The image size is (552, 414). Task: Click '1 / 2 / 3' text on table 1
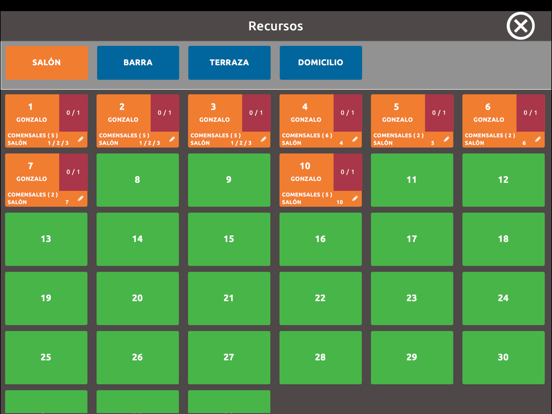[x=58, y=143]
